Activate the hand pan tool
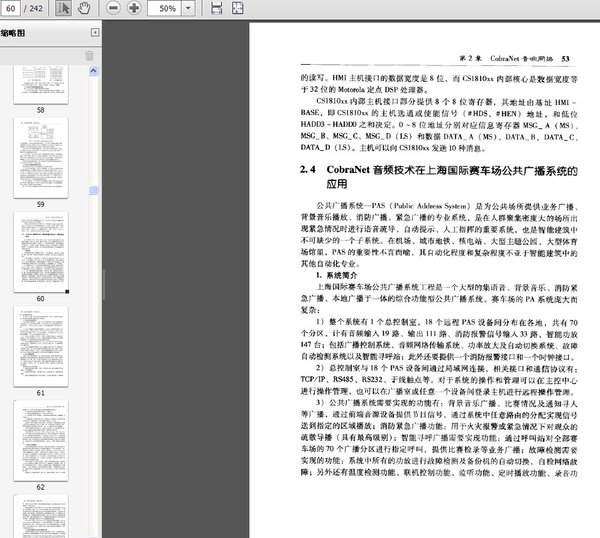 84,8
